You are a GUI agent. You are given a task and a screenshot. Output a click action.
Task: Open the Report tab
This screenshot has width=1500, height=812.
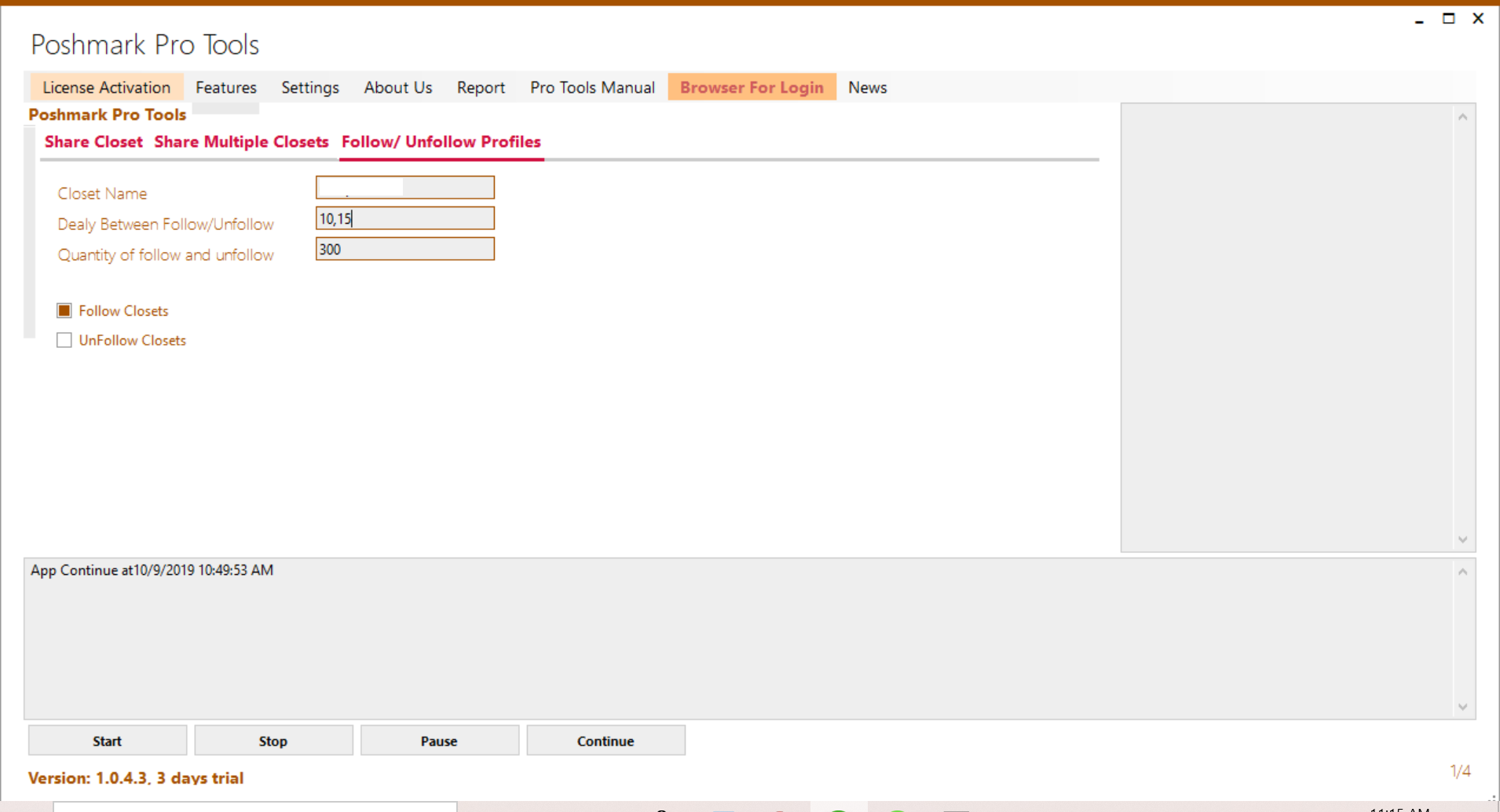tap(481, 87)
